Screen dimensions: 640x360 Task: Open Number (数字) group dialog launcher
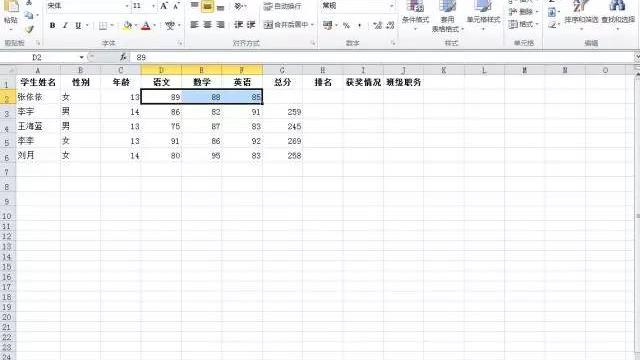393,43
